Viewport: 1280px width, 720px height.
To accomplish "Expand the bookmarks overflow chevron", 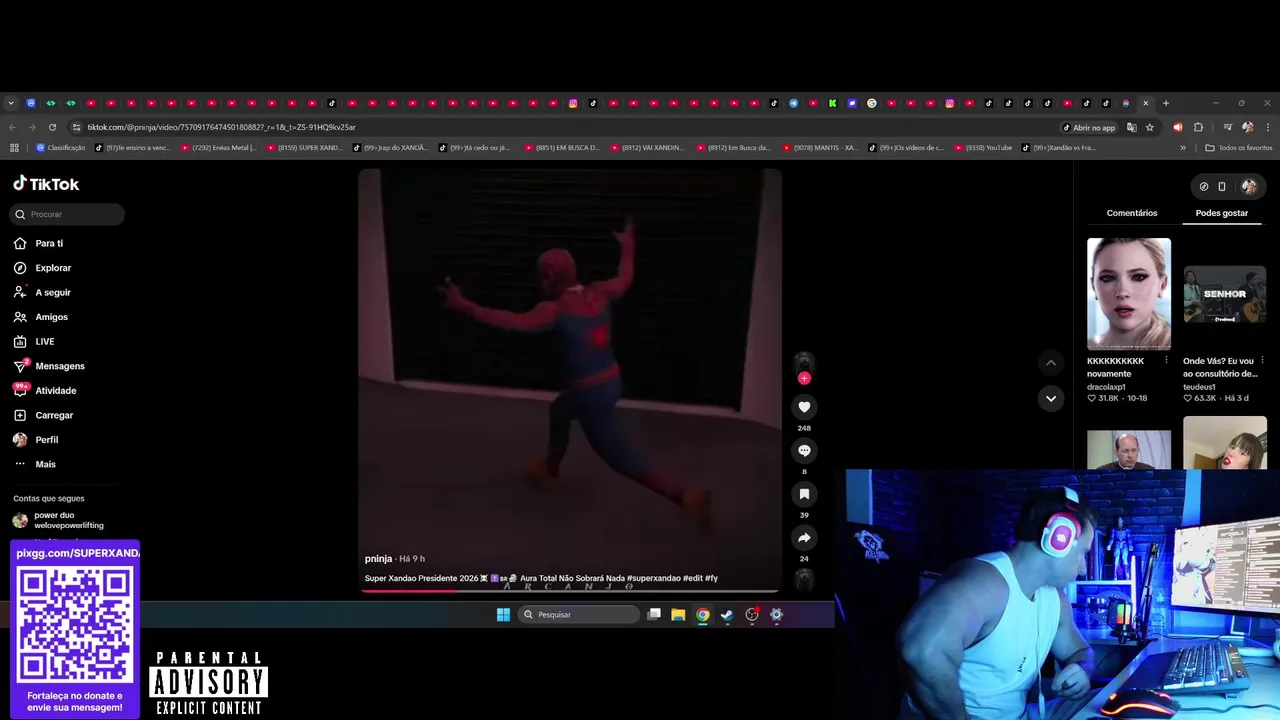I will (1183, 148).
